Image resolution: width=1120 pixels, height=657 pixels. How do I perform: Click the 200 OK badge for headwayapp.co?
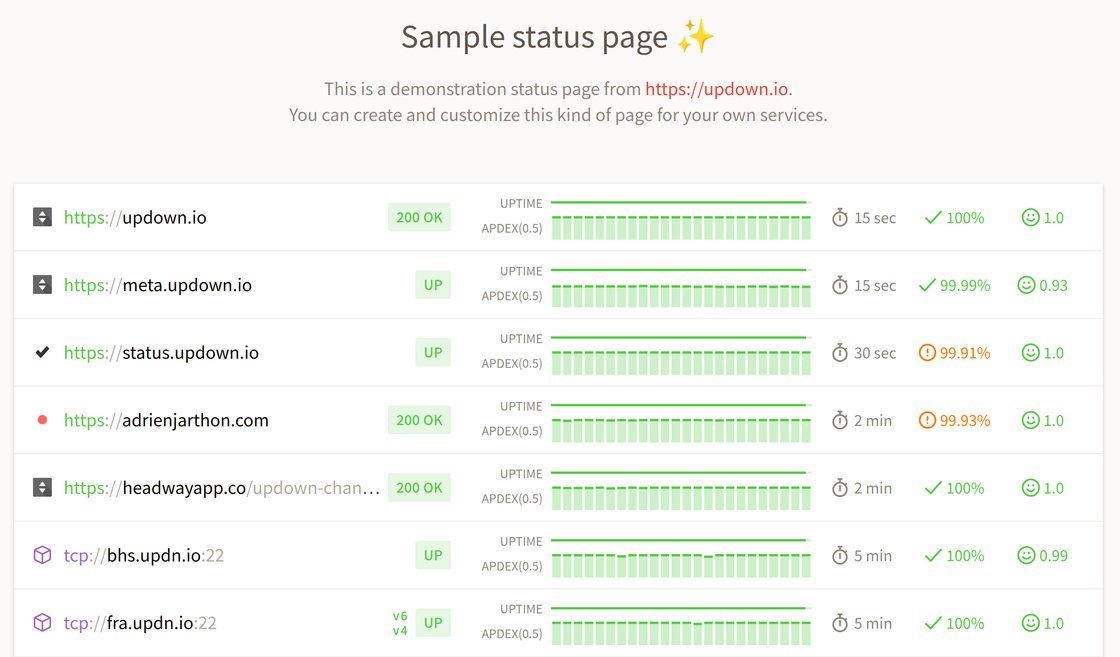pos(419,488)
